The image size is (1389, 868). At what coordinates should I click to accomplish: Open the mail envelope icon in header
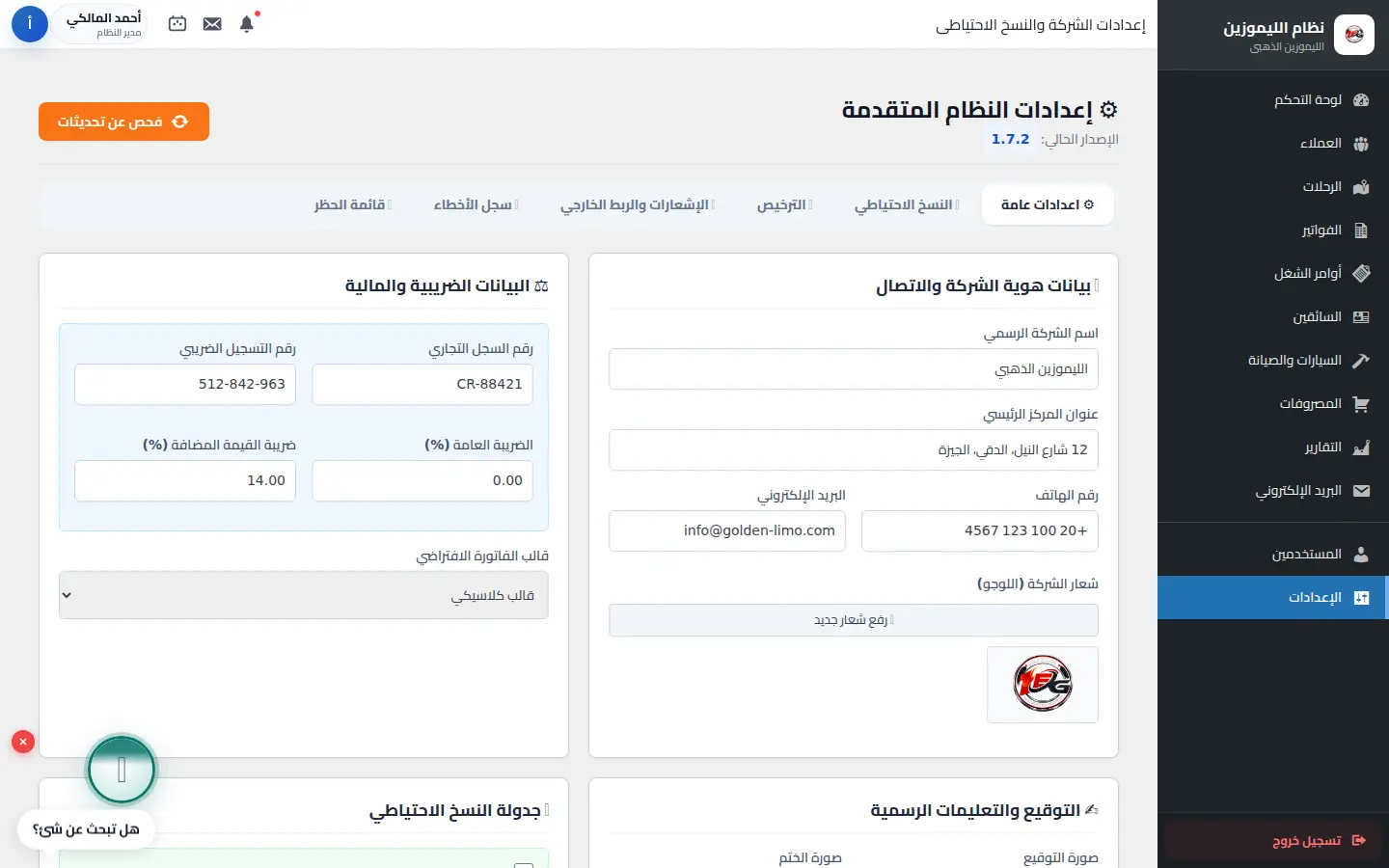click(212, 24)
